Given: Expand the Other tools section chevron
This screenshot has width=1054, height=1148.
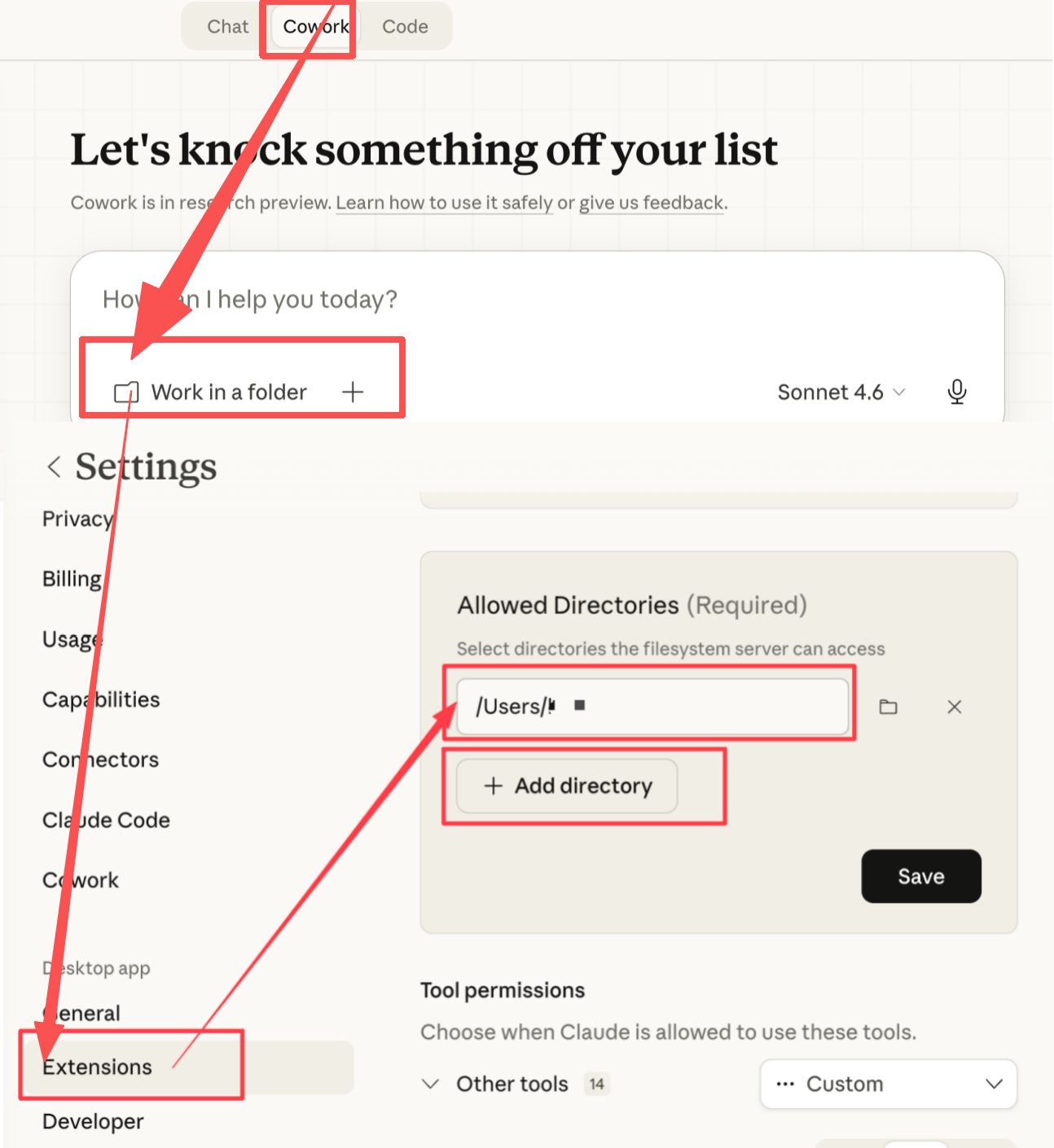Looking at the screenshot, I should click(430, 1084).
